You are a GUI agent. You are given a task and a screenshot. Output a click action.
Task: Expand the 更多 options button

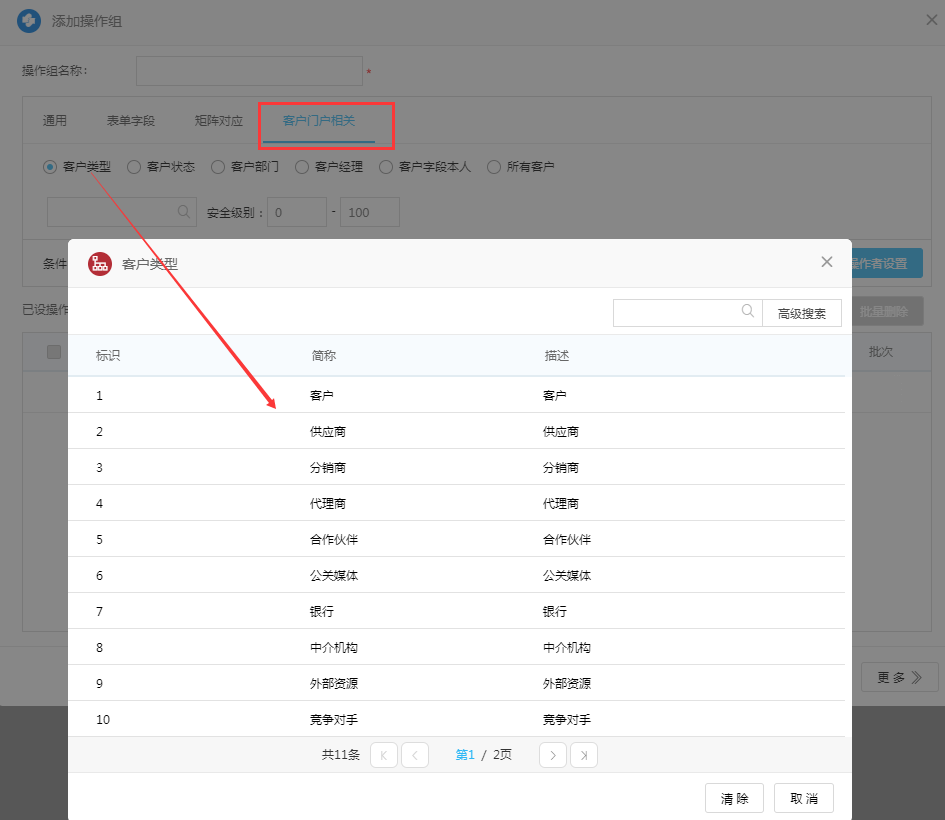pyautogui.click(x=899, y=677)
